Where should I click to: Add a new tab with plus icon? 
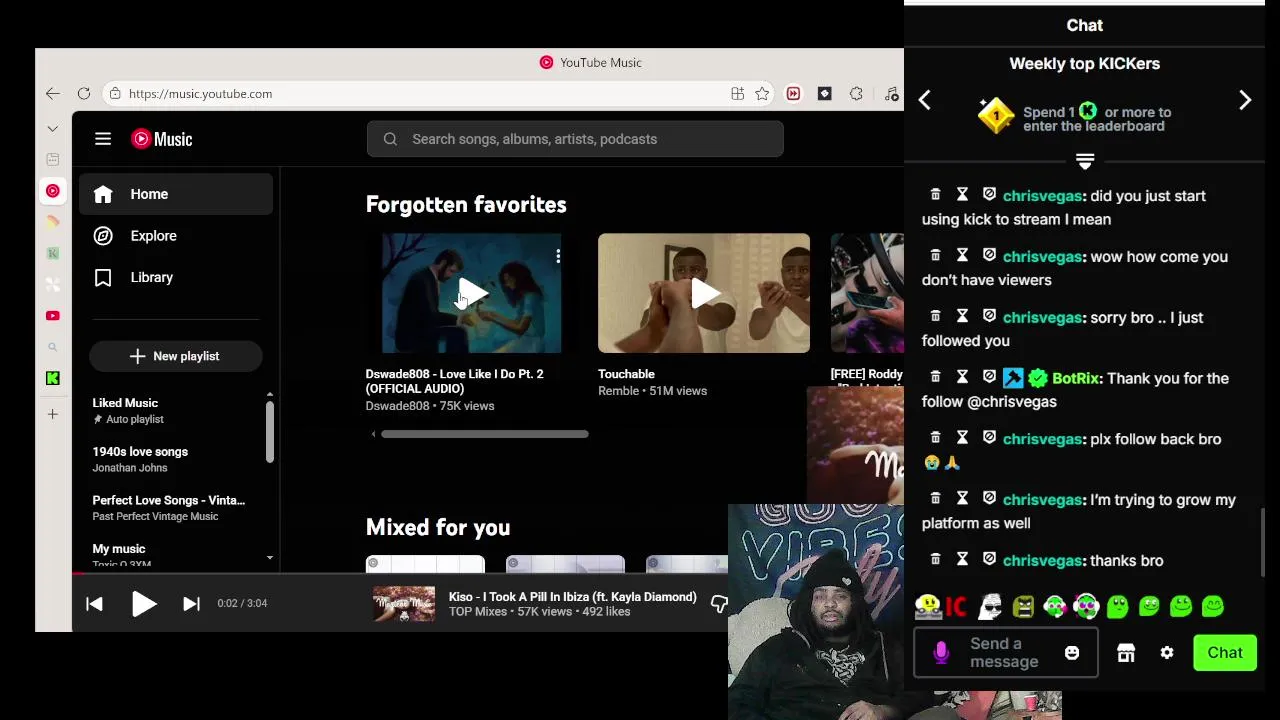tap(53, 413)
